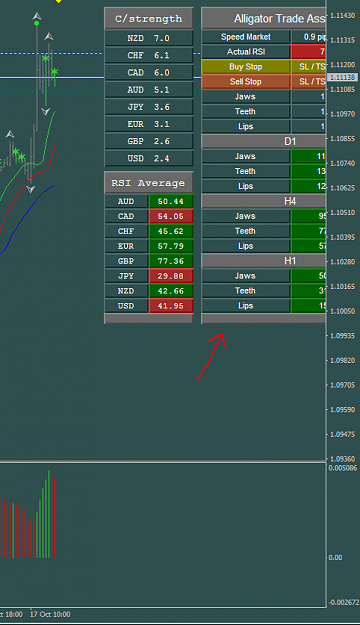Click the 1.09360 price scale label

click(343, 459)
